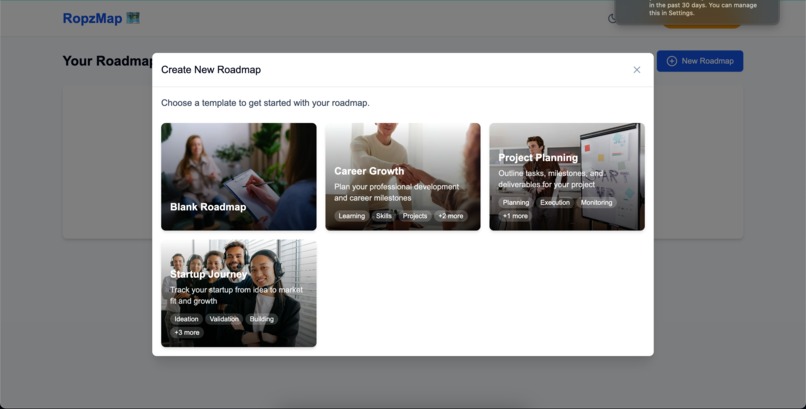Click the New Roadmap button behind the dialog
Image resolution: width=806 pixels, height=409 pixels.
coord(700,61)
